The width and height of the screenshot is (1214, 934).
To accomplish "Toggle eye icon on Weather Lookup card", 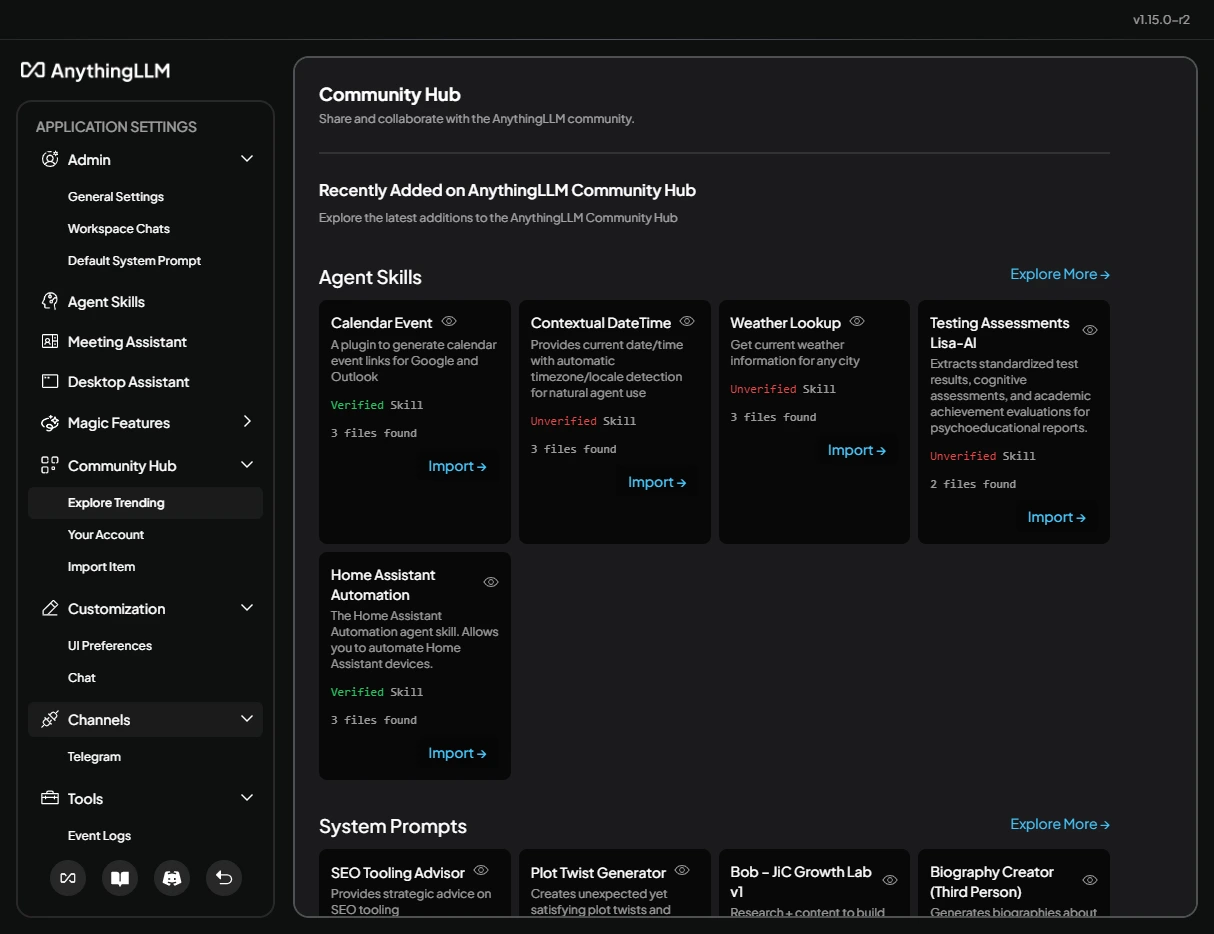I will click(x=857, y=321).
